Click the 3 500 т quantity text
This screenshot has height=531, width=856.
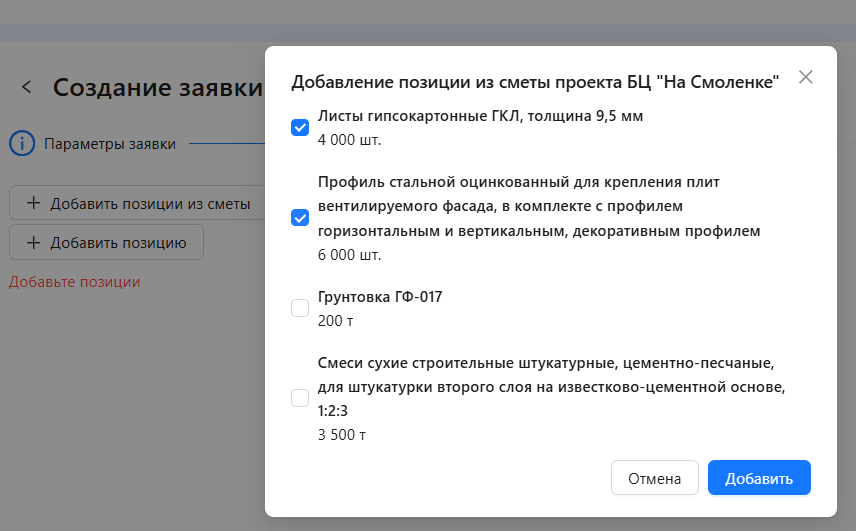point(342,435)
